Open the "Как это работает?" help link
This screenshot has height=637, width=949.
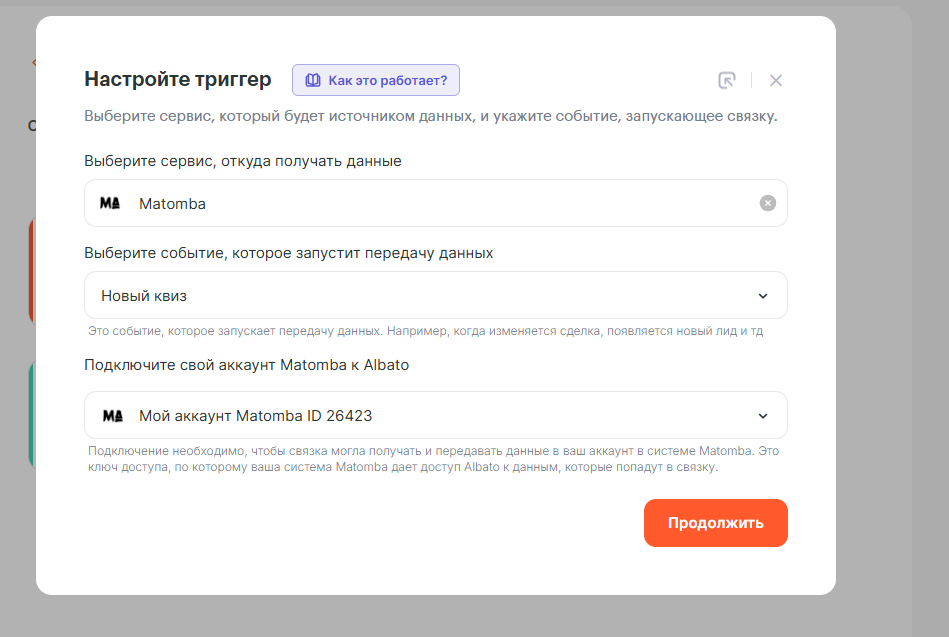(x=388, y=80)
